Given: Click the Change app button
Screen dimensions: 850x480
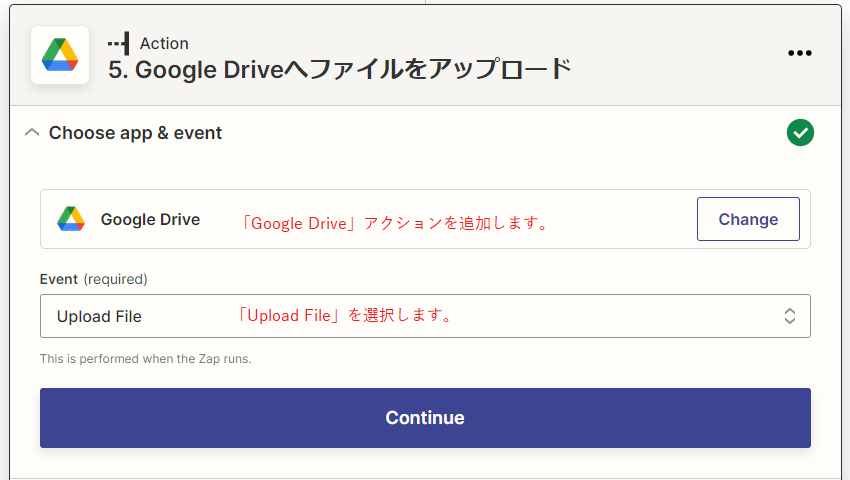Looking at the screenshot, I should point(748,219).
